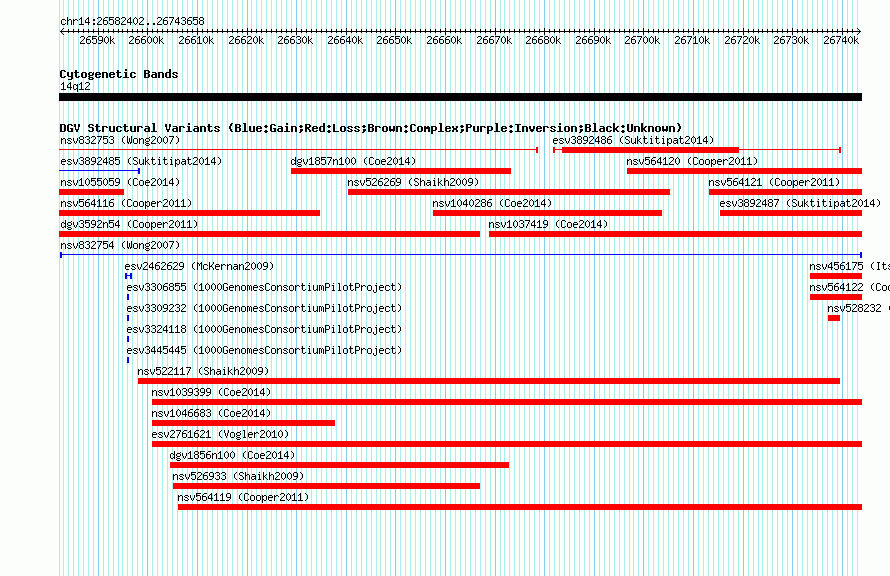Open variant nsv564120 (Cooper2011)

click(x=692, y=161)
